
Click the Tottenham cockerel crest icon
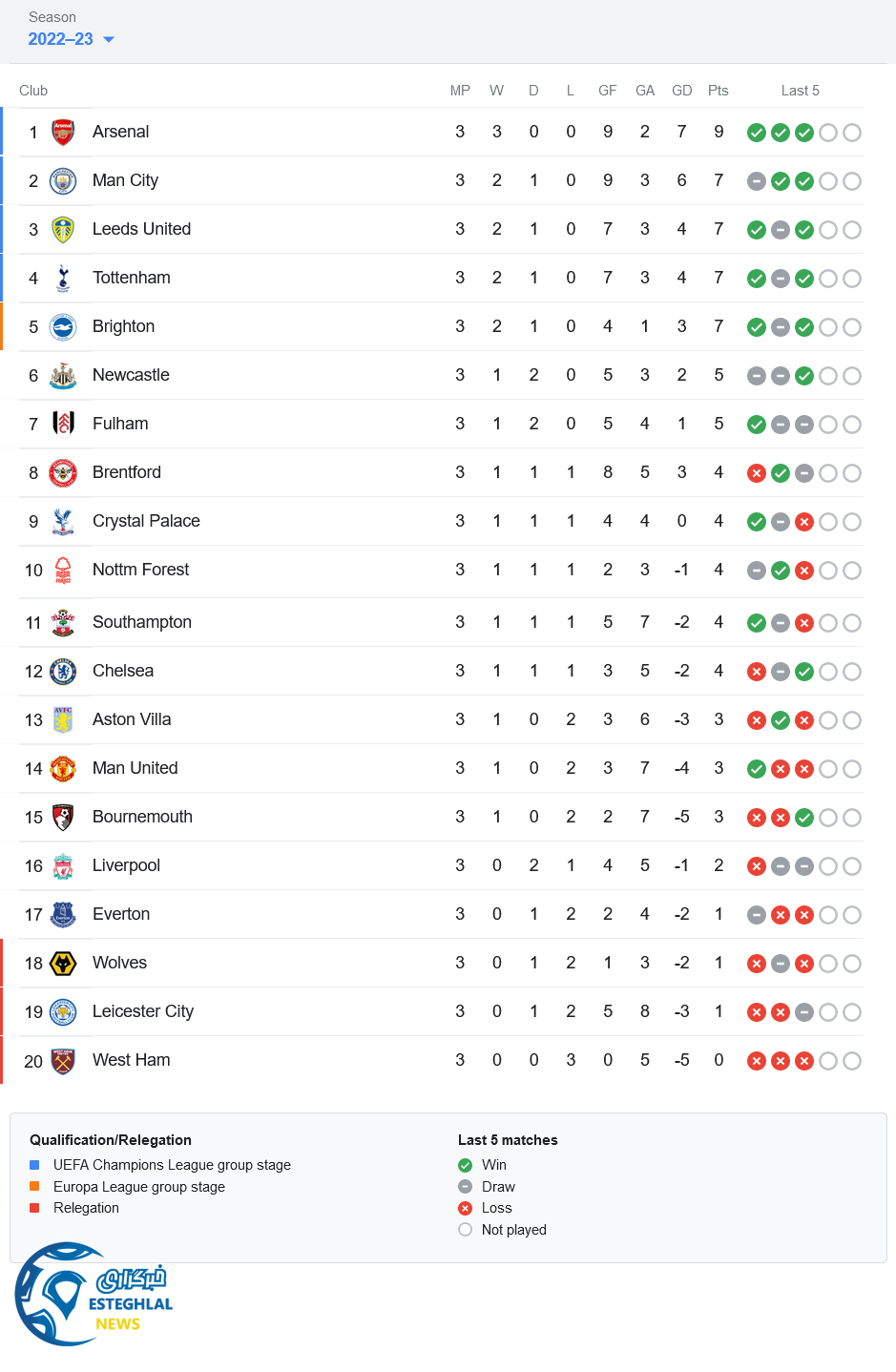63,278
